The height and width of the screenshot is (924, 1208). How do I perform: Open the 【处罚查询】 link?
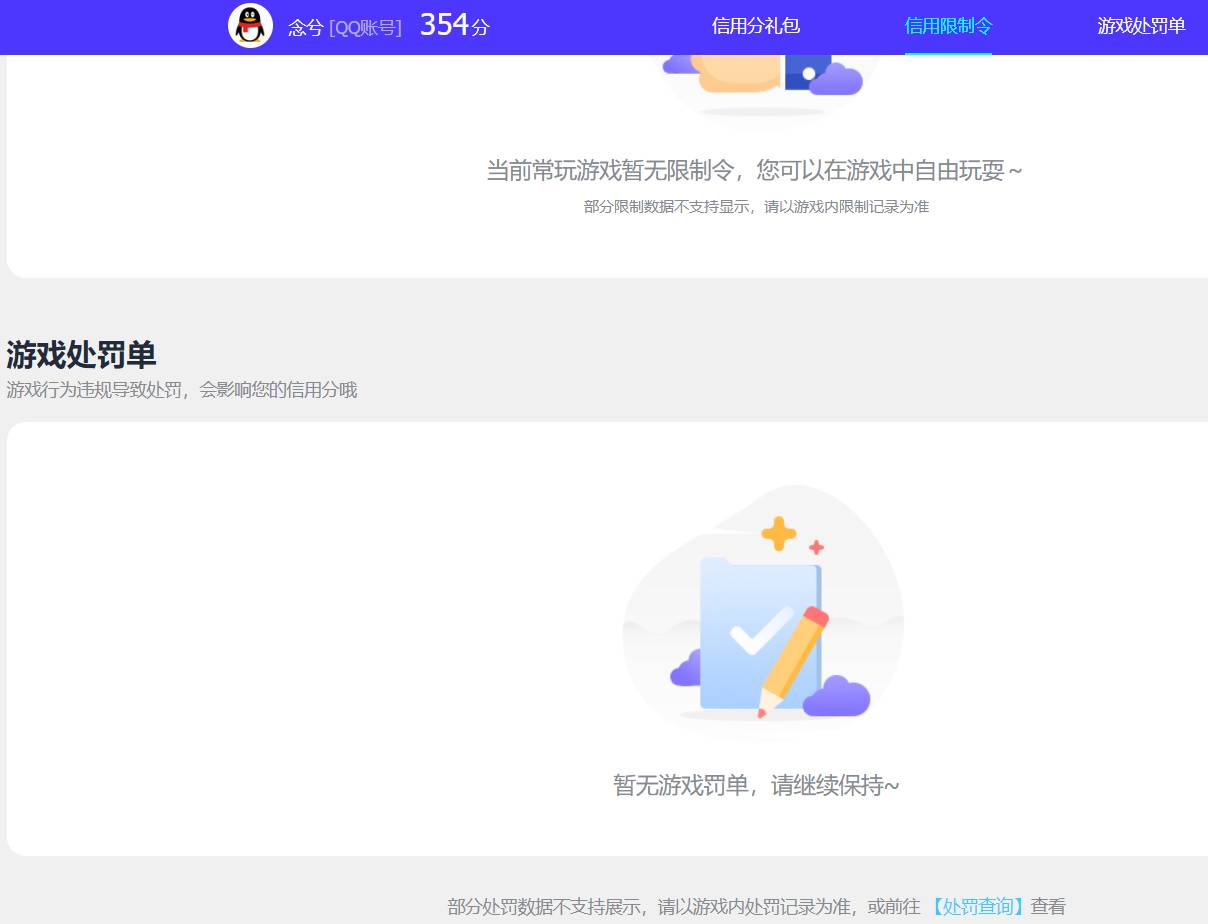tap(978, 906)
